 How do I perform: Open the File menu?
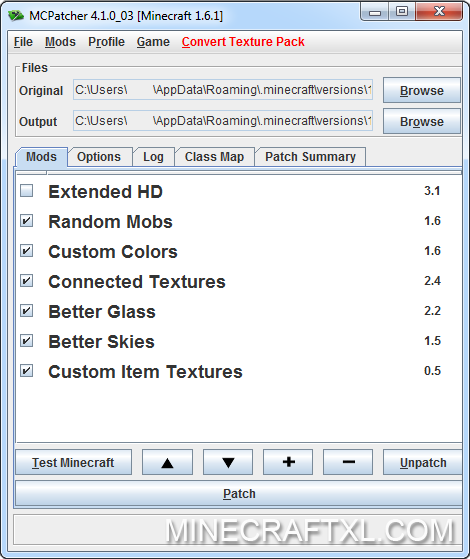point(23,42)
